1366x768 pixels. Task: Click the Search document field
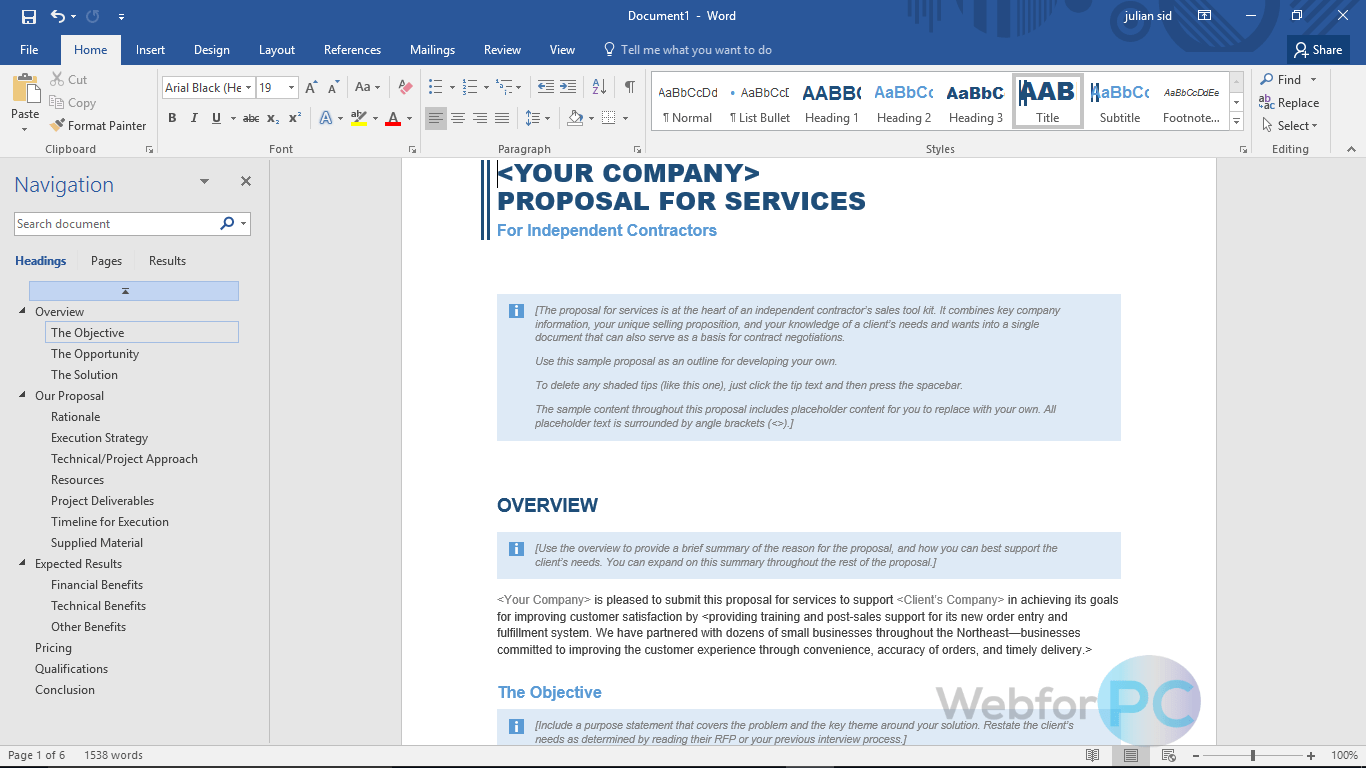tap(116, 224)
